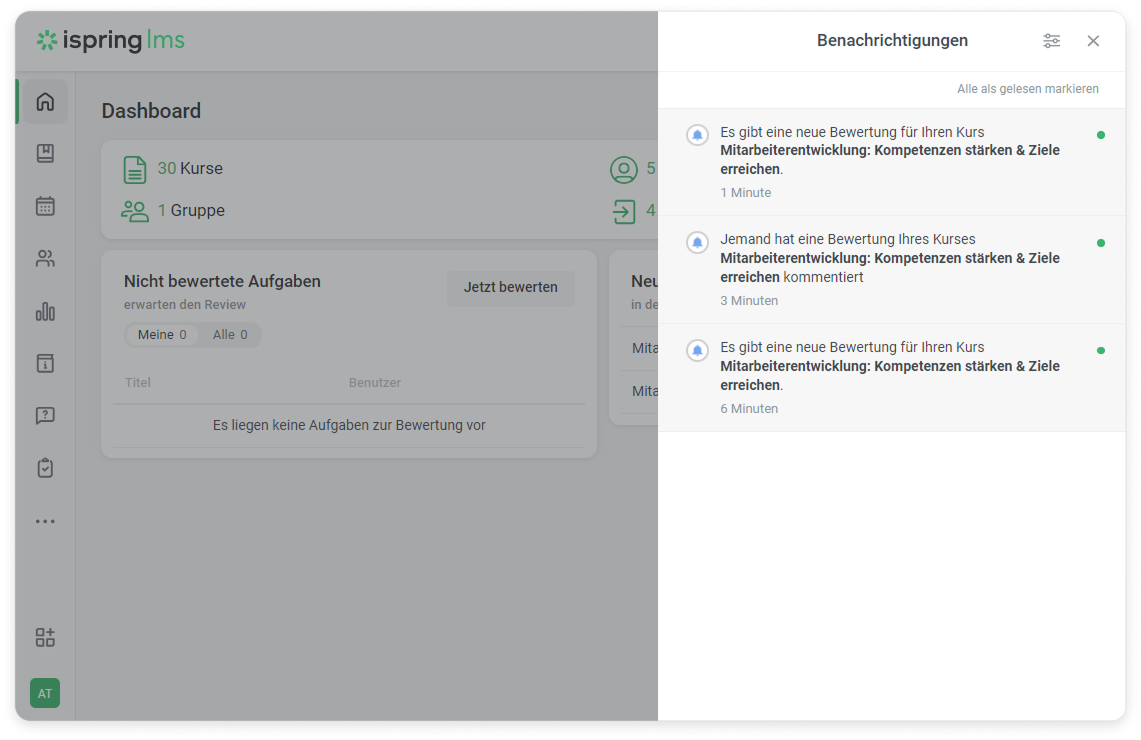Viewport: 1141px width, 740px height.
Task: Open the AT user avatar menu
Action: pyautogui.click(x=45, y=693)
